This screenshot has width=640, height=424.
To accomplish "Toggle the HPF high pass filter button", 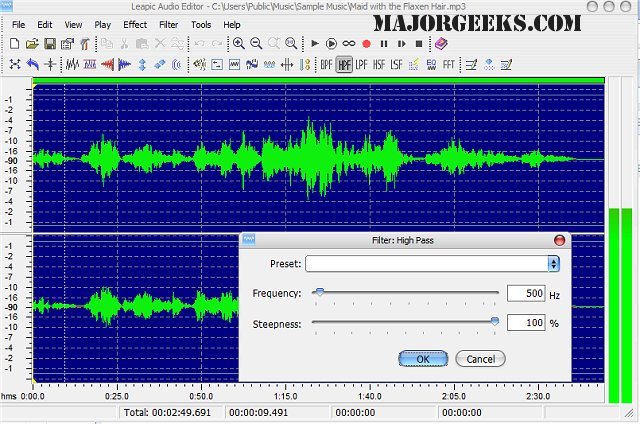I will click(345, 64).
